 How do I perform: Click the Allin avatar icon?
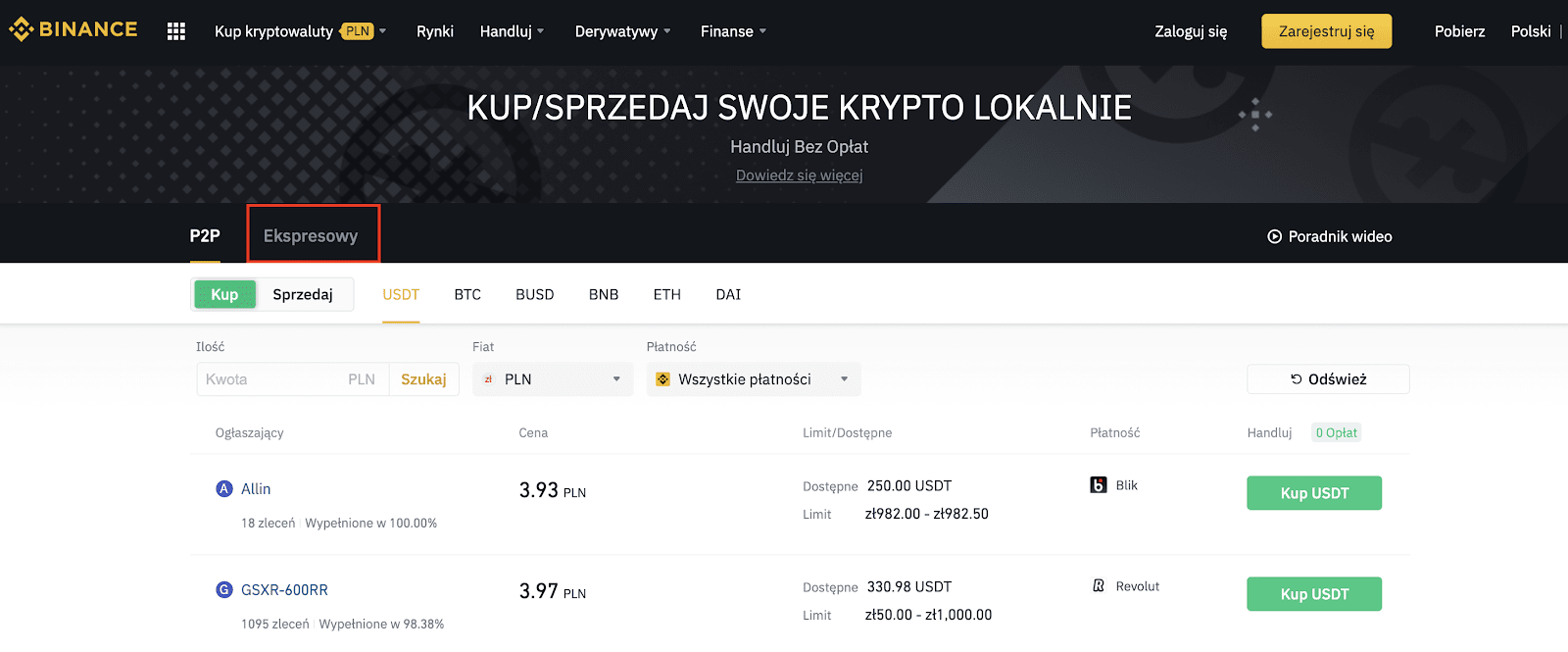[x=224, y=488]
